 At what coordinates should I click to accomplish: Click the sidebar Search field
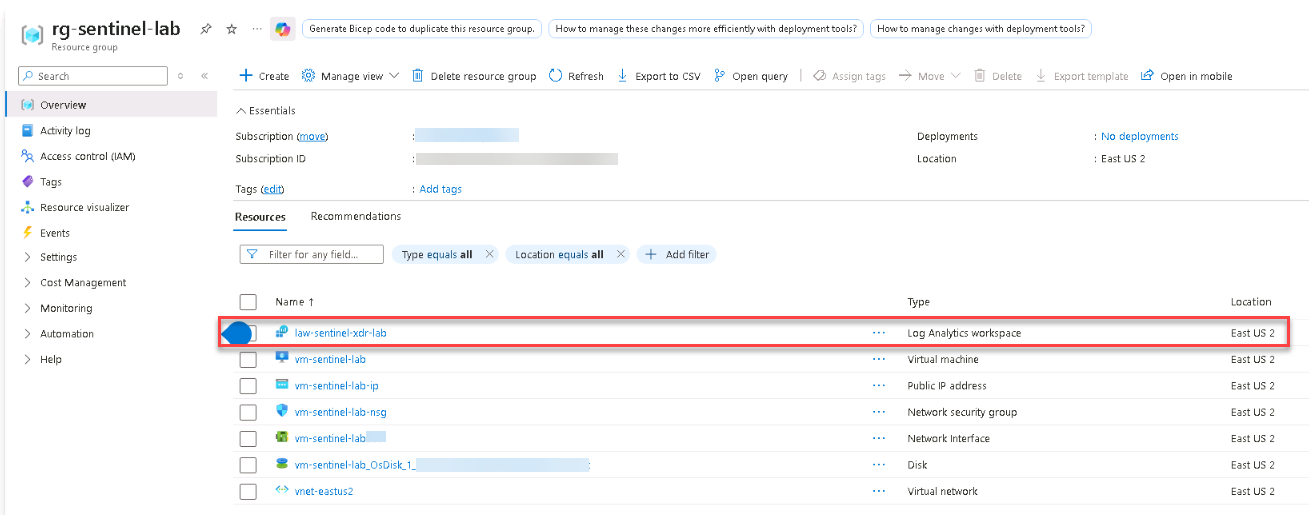tap(93, 76)
